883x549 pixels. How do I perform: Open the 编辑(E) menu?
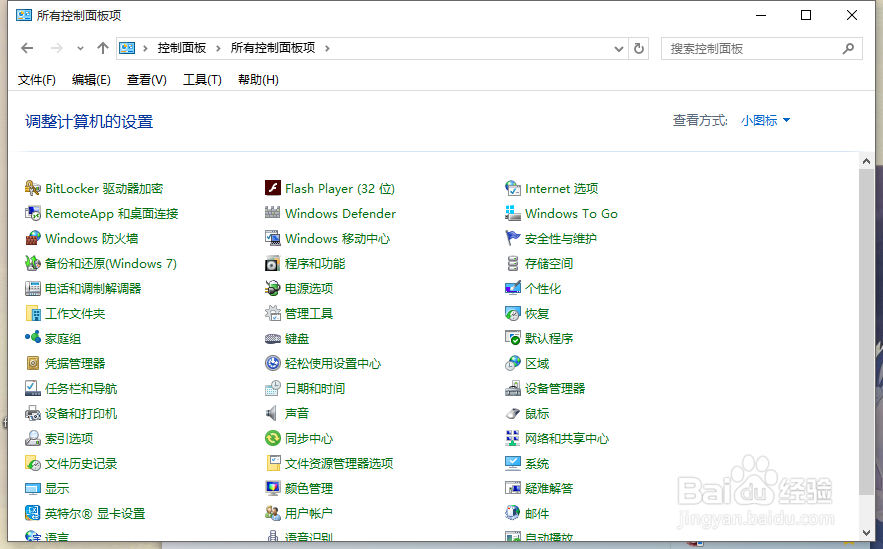point(91,79)
